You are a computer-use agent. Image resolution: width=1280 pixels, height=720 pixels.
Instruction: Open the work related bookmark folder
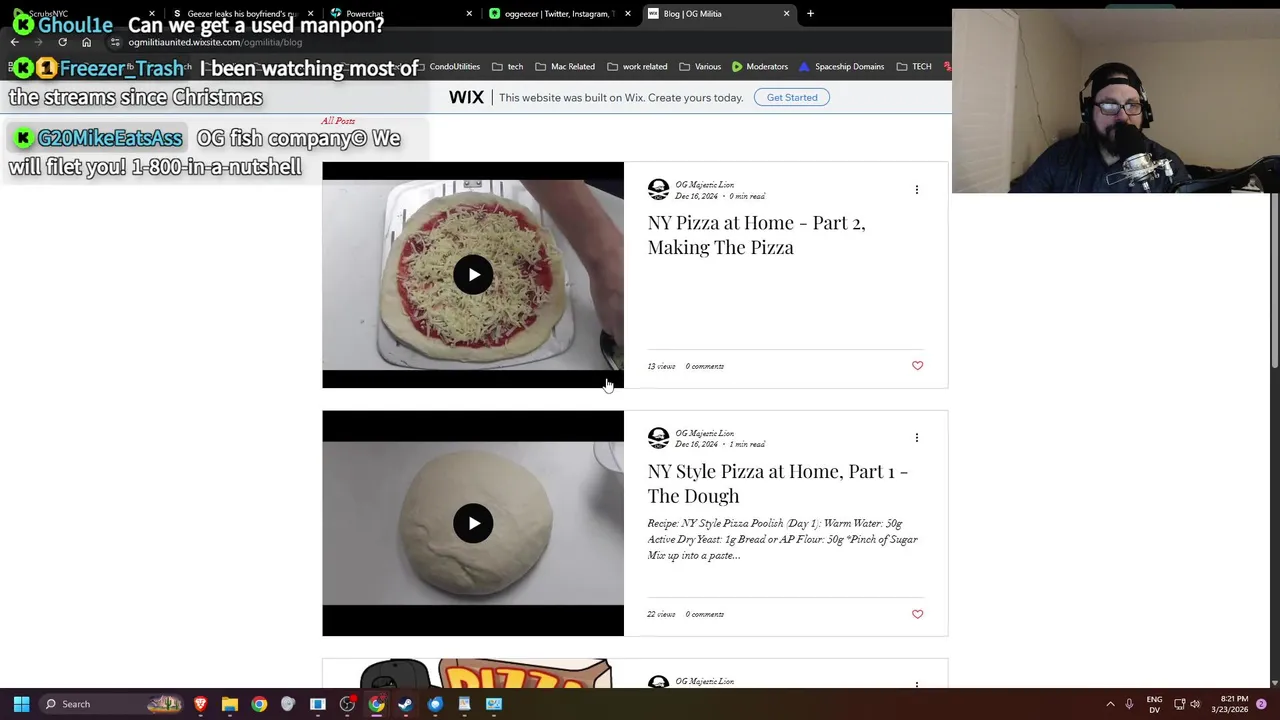[x=637, y=67]
